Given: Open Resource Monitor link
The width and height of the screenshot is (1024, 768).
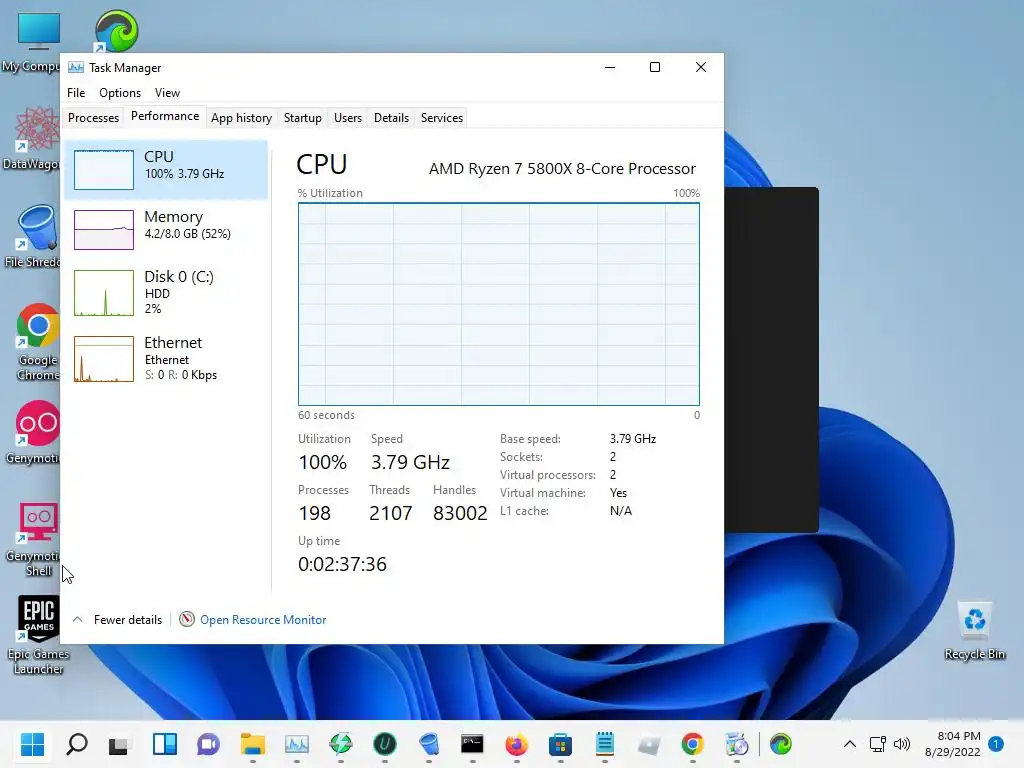Looking at the screenshot, I should pos(263,620).
